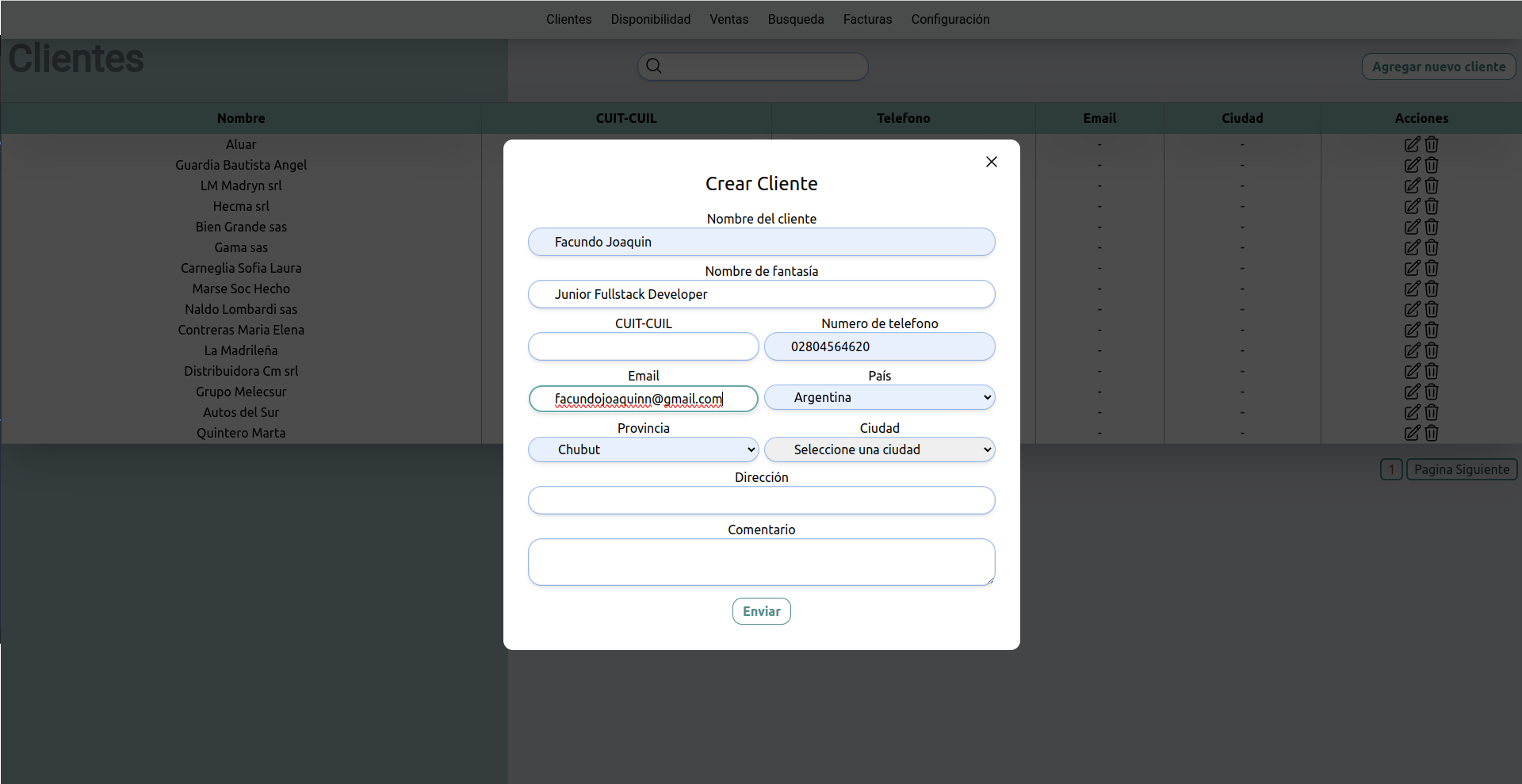
Task: Click the Dirección input field
Action: [762, 500]
